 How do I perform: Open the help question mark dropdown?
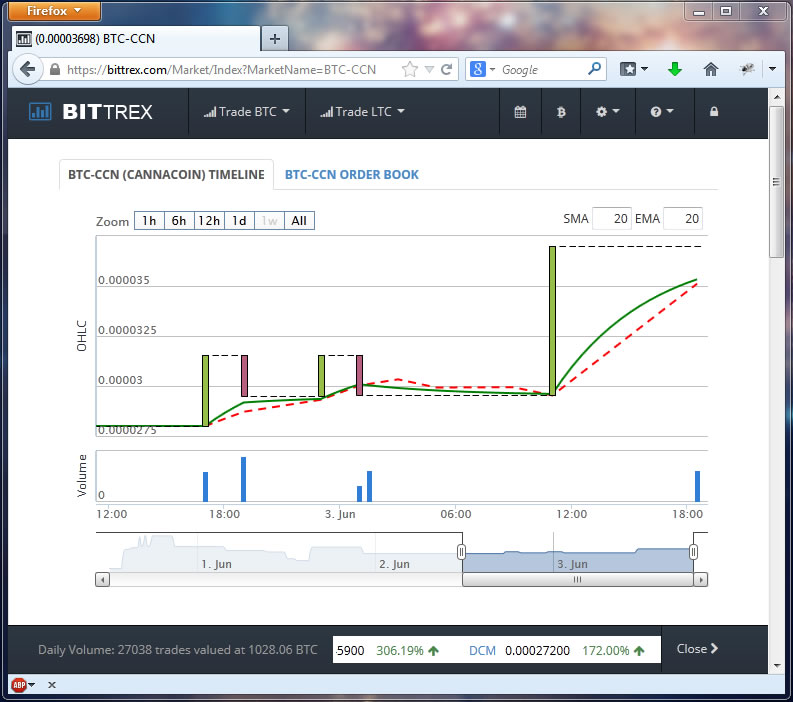click(x=662, y=112)
